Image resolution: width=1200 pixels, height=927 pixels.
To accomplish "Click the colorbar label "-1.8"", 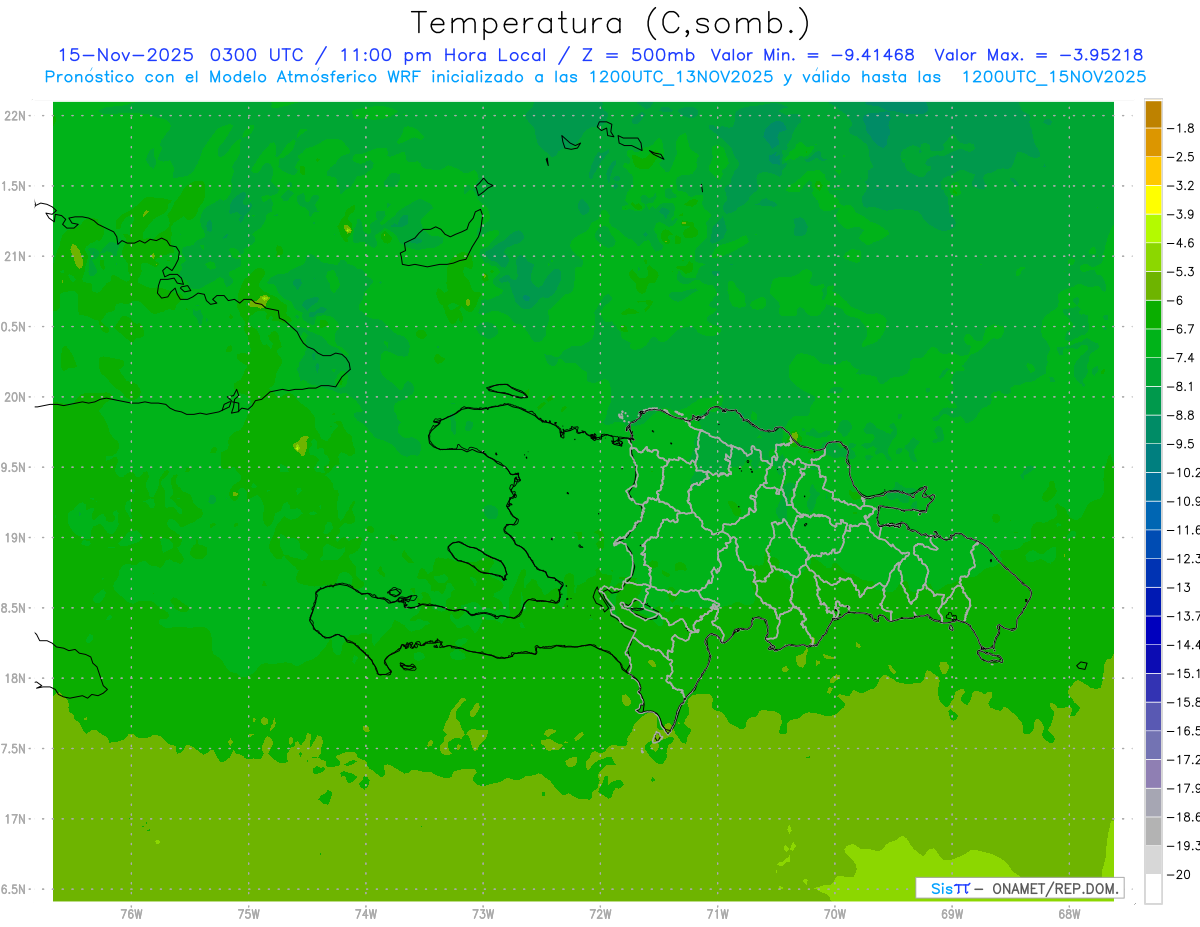I will (x=1182, y=129).
